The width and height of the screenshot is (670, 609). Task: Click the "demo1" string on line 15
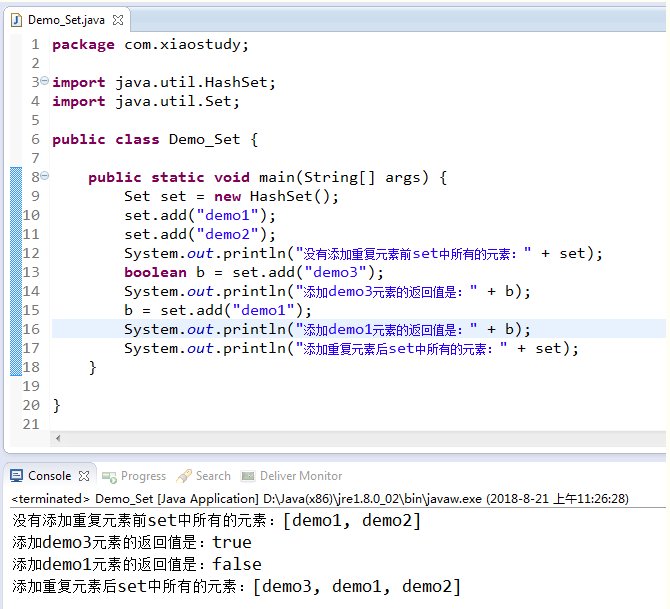coord(263,310)
